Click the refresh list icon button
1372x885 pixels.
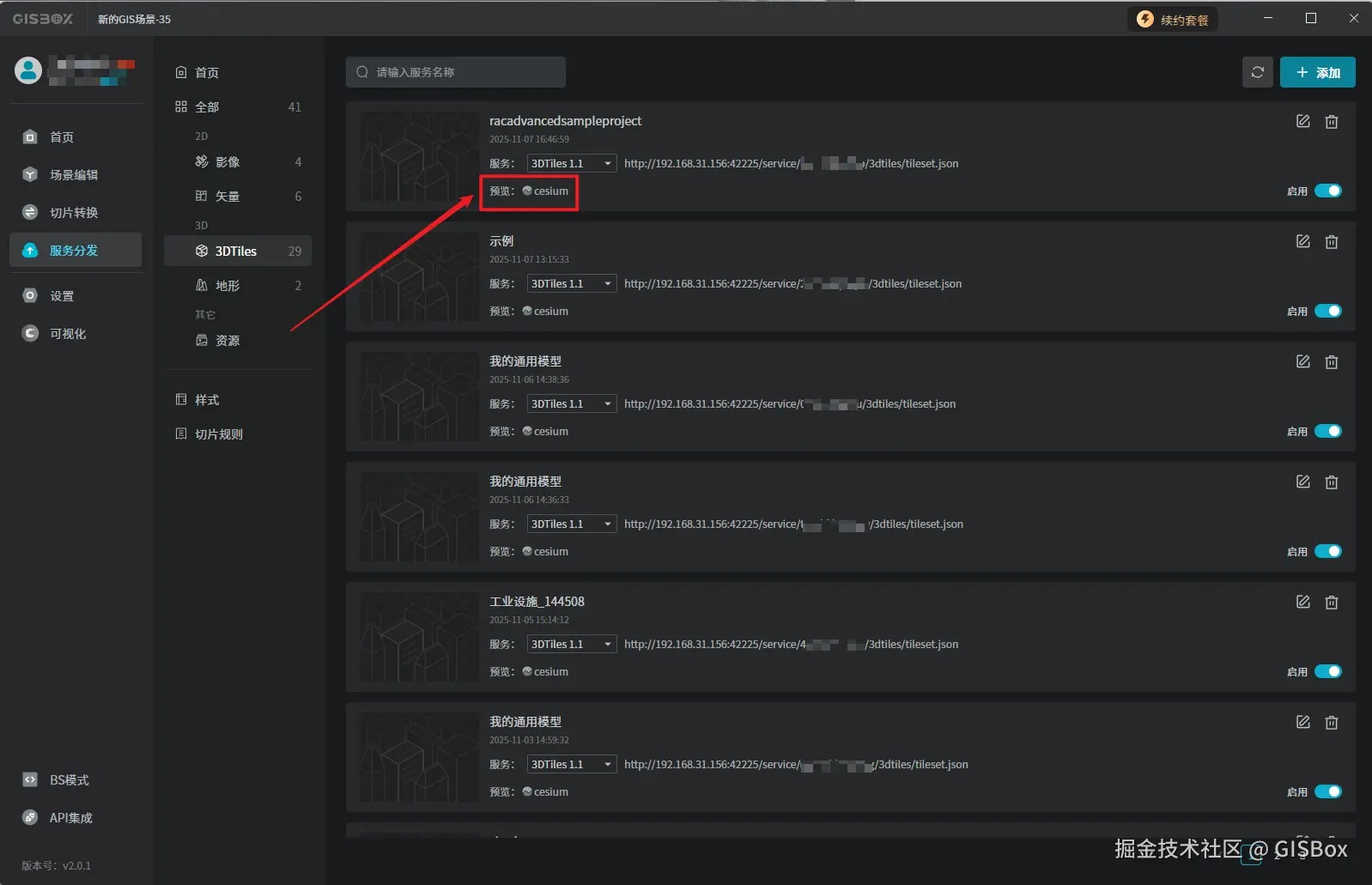[x=1257, y=72]
